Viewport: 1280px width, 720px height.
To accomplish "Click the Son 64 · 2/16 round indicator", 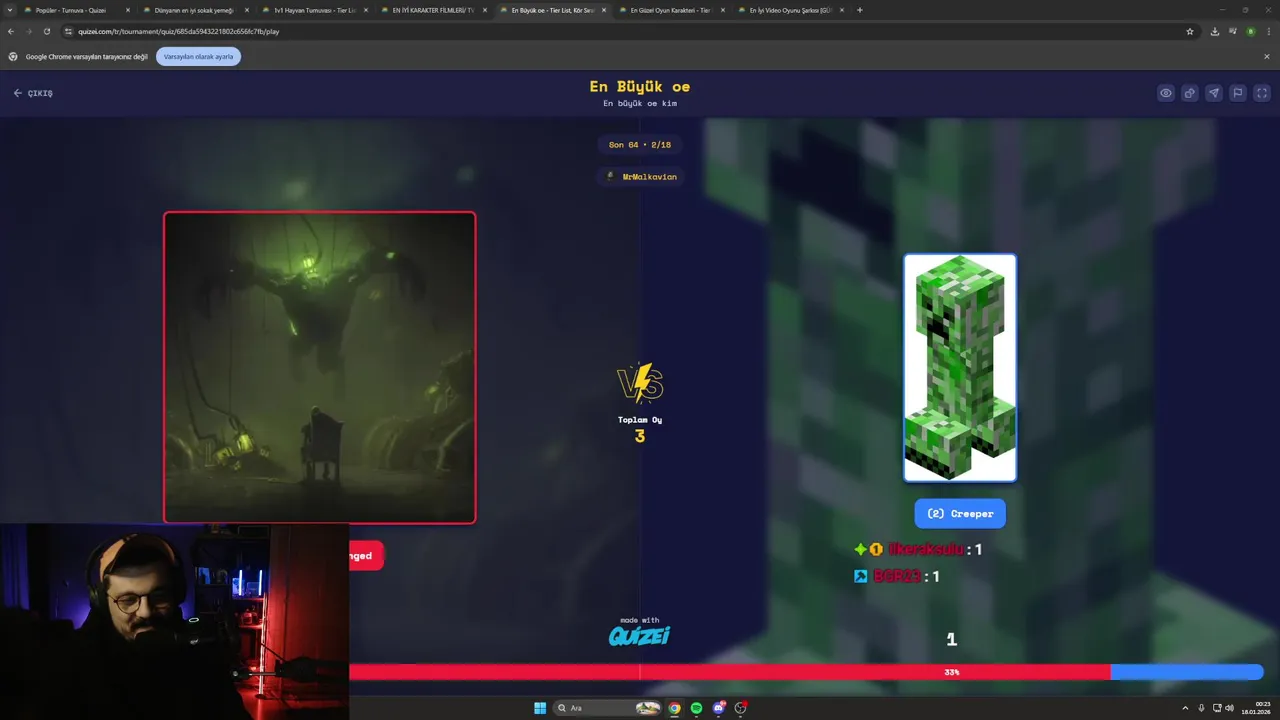I will click(640, 145).
